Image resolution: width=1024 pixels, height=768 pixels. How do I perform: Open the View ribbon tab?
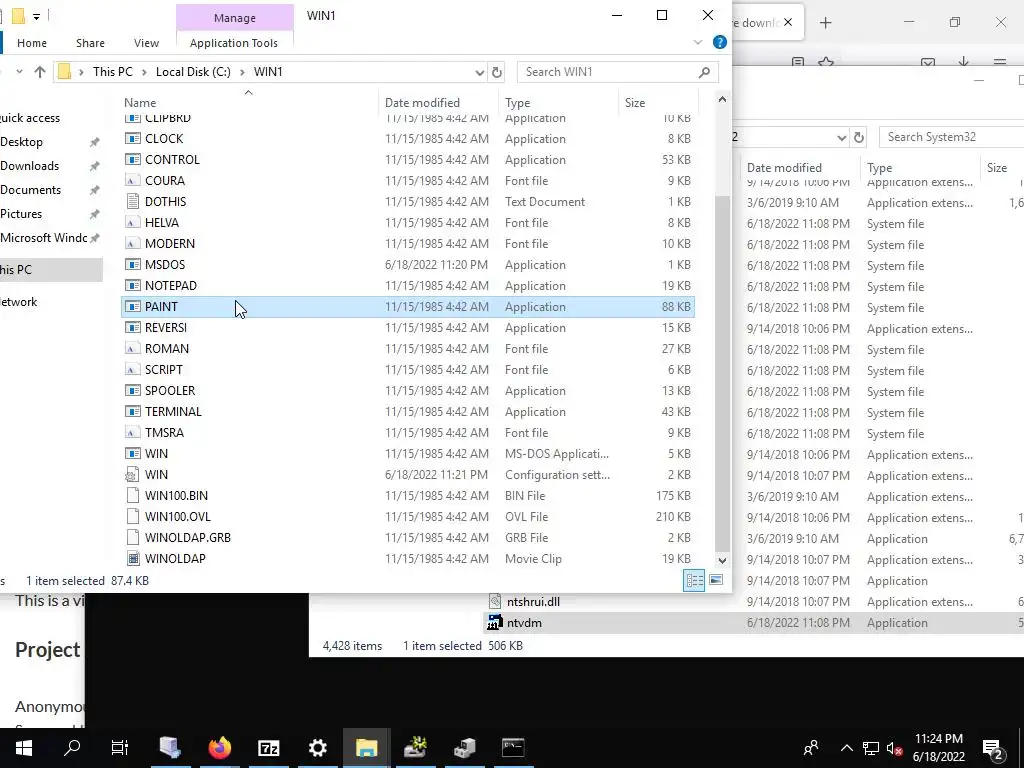(x=146, y=43)
